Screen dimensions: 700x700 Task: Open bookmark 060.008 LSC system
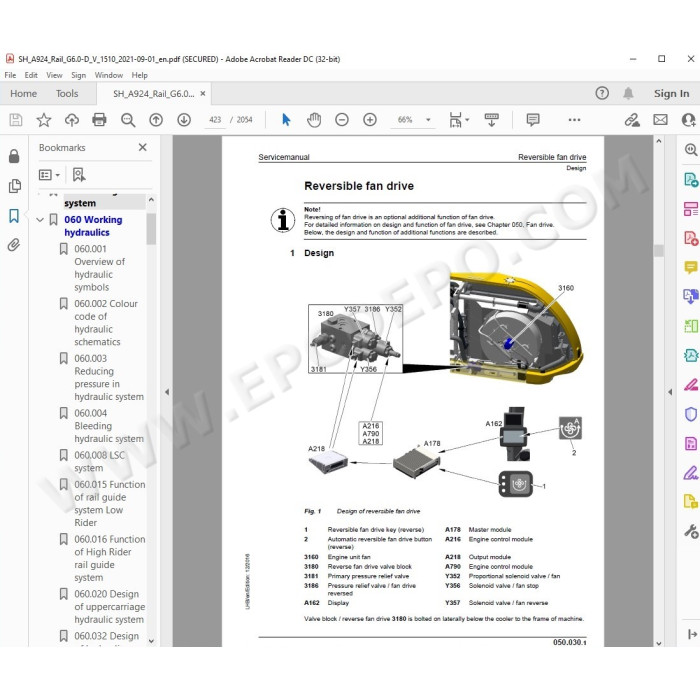(x=99, y=461)
